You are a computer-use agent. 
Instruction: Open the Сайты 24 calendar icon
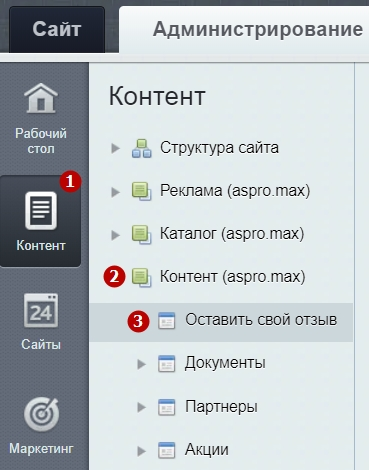41,311
